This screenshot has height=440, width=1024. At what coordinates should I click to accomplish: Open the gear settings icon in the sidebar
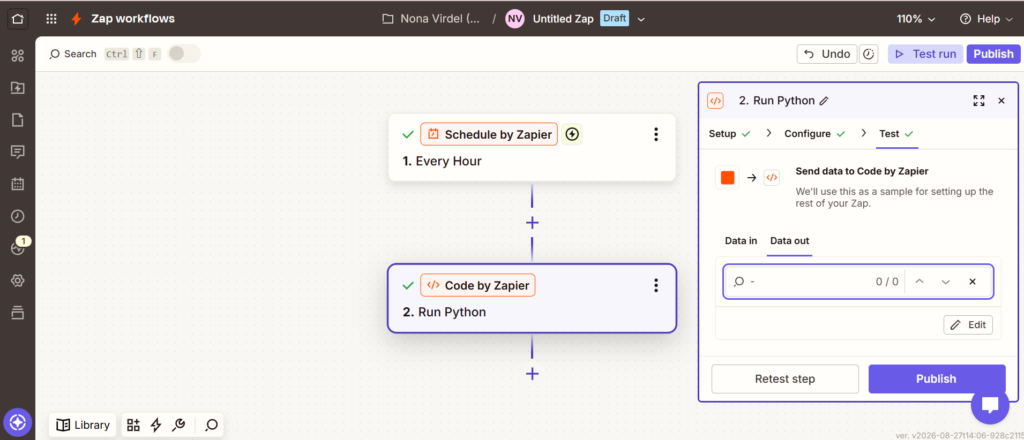(x=18, y=280)
